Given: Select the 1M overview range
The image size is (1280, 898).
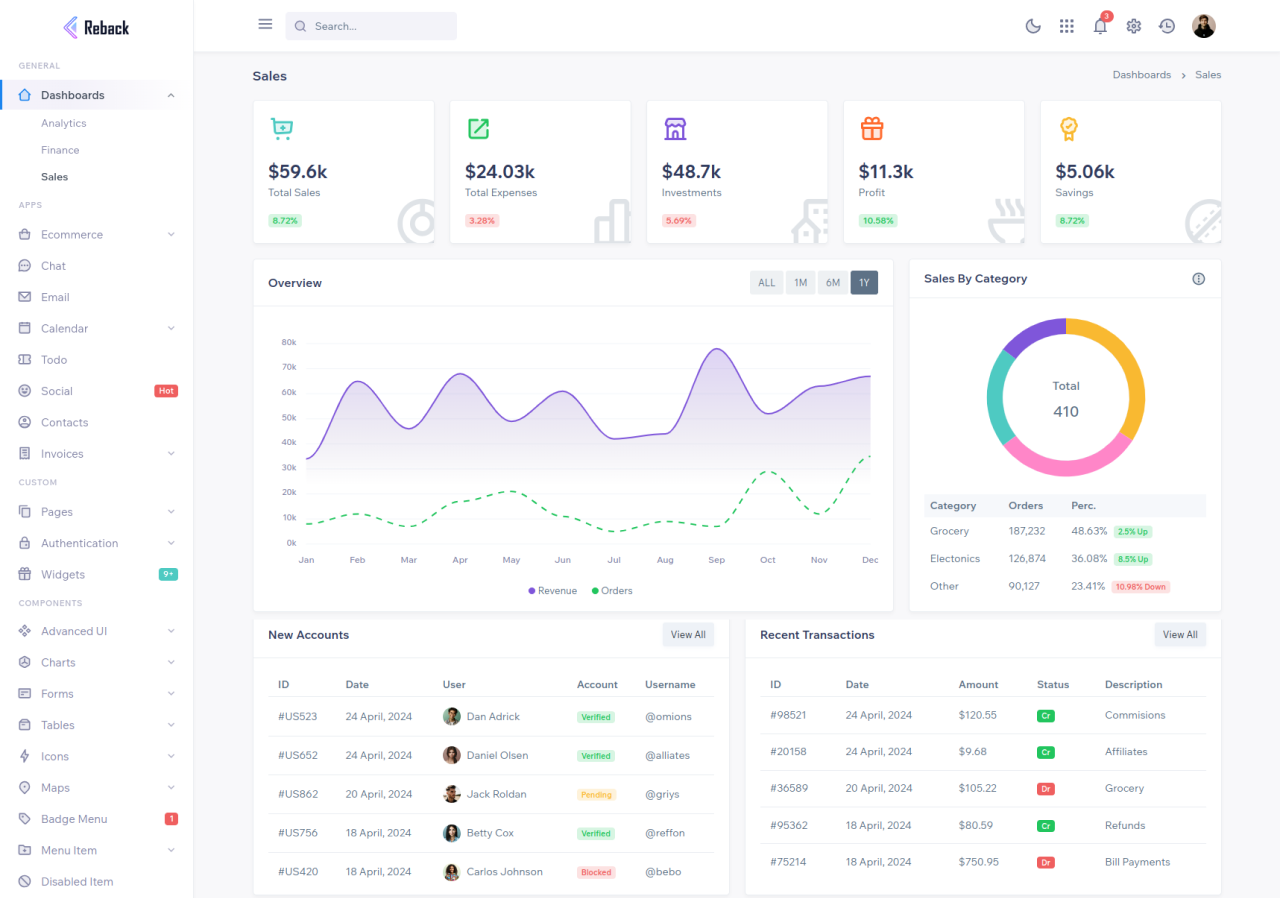Looking at the screenshot, I should (800, 283).
